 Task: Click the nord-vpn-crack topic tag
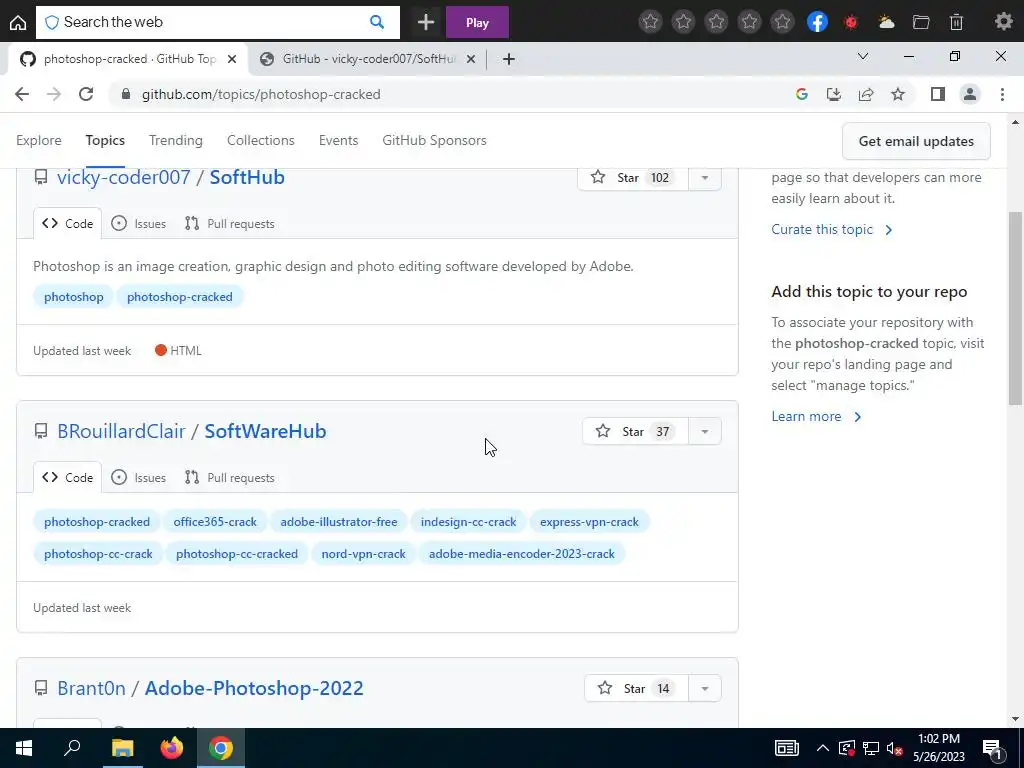(363, 554)
